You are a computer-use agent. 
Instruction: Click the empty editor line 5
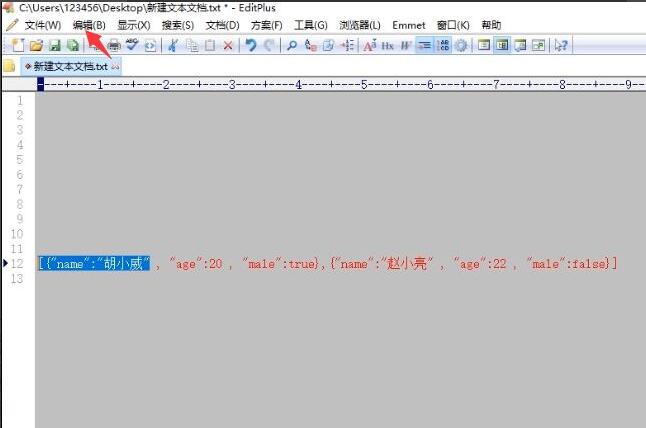340,160
